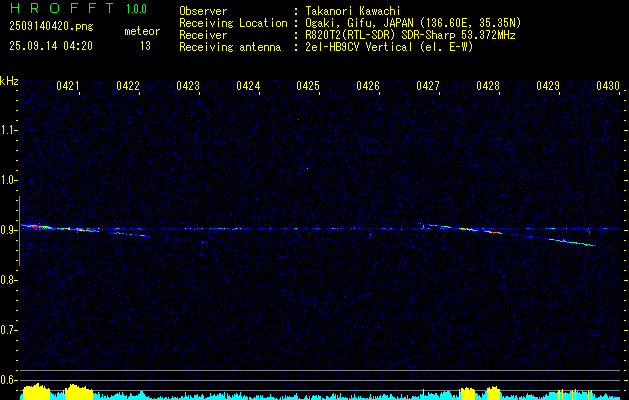Click the kHz unit label
Image resolution: width=629 pixels, height=400 pixels.
pos(9,81)
